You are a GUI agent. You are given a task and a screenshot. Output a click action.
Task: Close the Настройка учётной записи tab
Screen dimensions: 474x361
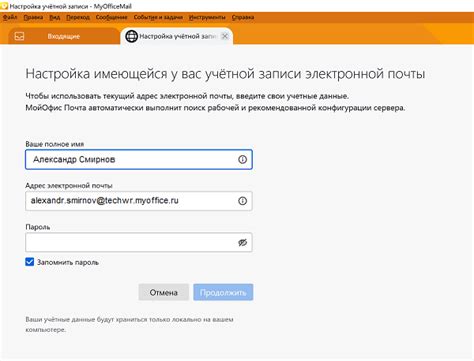[x=225, y=36]
